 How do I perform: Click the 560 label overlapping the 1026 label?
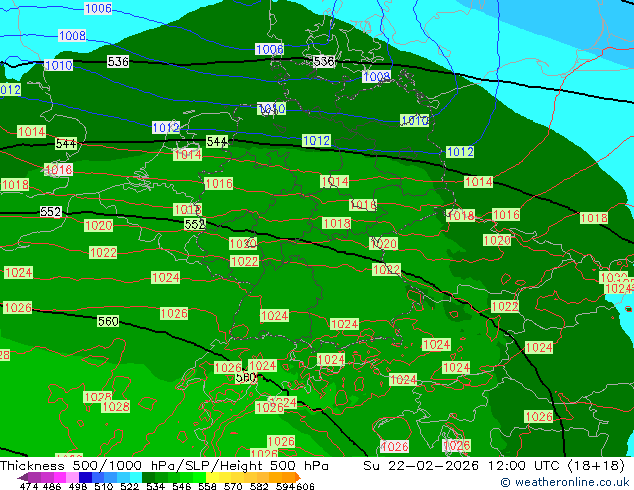245,378
